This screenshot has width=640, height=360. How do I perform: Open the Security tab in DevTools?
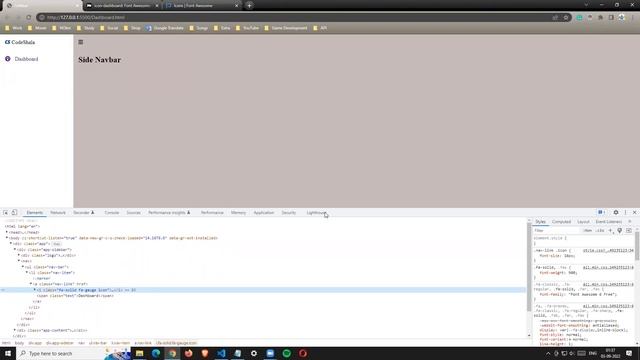click(289, 213)
